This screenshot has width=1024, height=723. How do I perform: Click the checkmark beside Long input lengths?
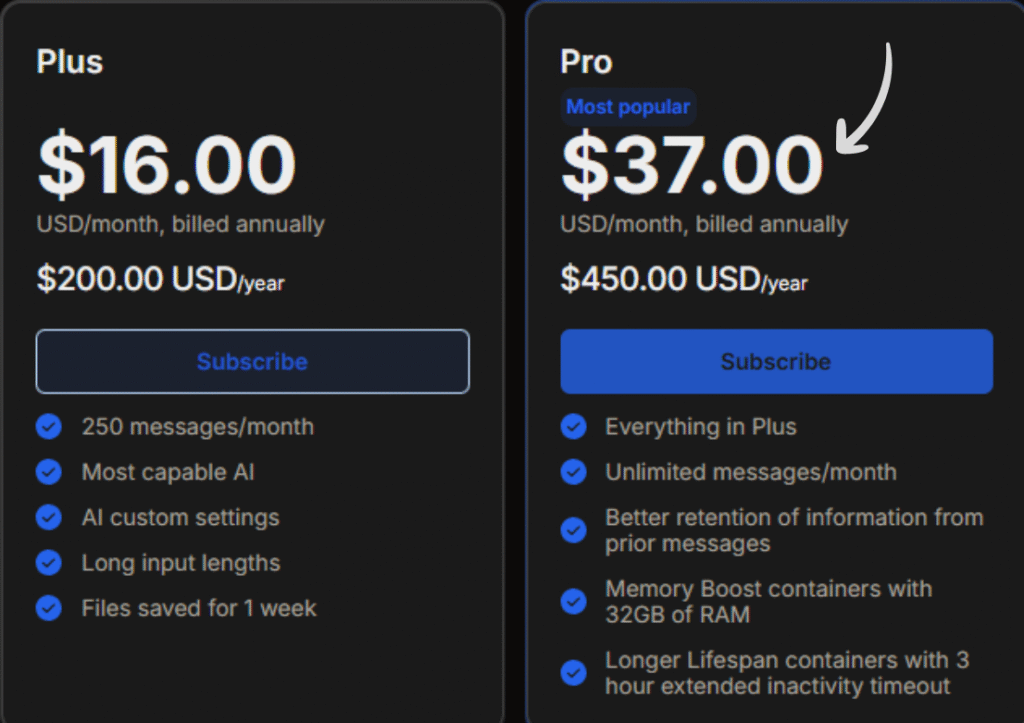pos(48,563)
